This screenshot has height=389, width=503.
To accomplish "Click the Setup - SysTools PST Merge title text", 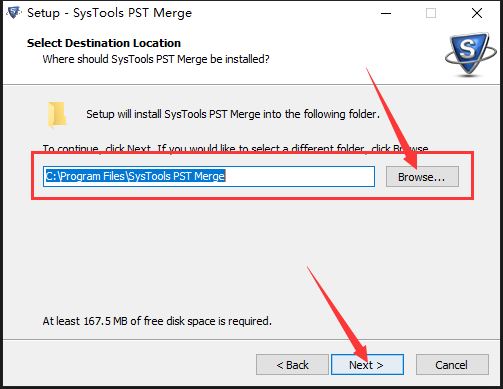I will [x=109, y=13].
